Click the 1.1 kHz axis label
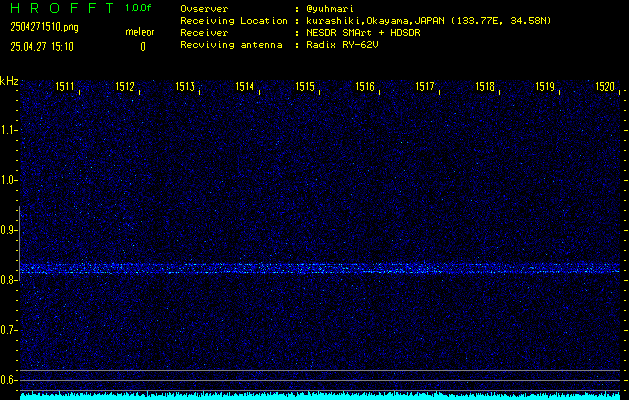 tap(8, 130)
